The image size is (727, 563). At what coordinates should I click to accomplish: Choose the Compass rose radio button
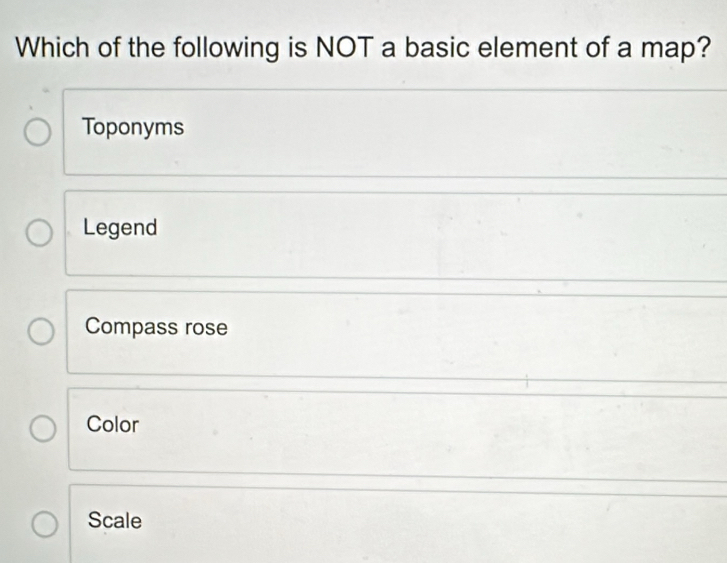(x=40, y=332)
